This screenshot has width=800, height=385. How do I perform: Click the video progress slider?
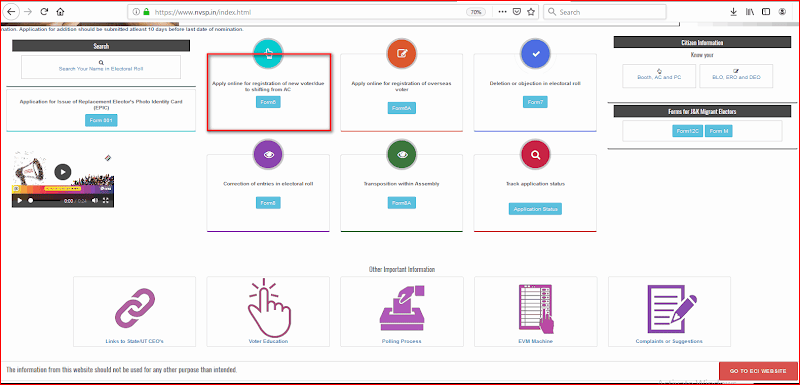[x=43, y=201]
